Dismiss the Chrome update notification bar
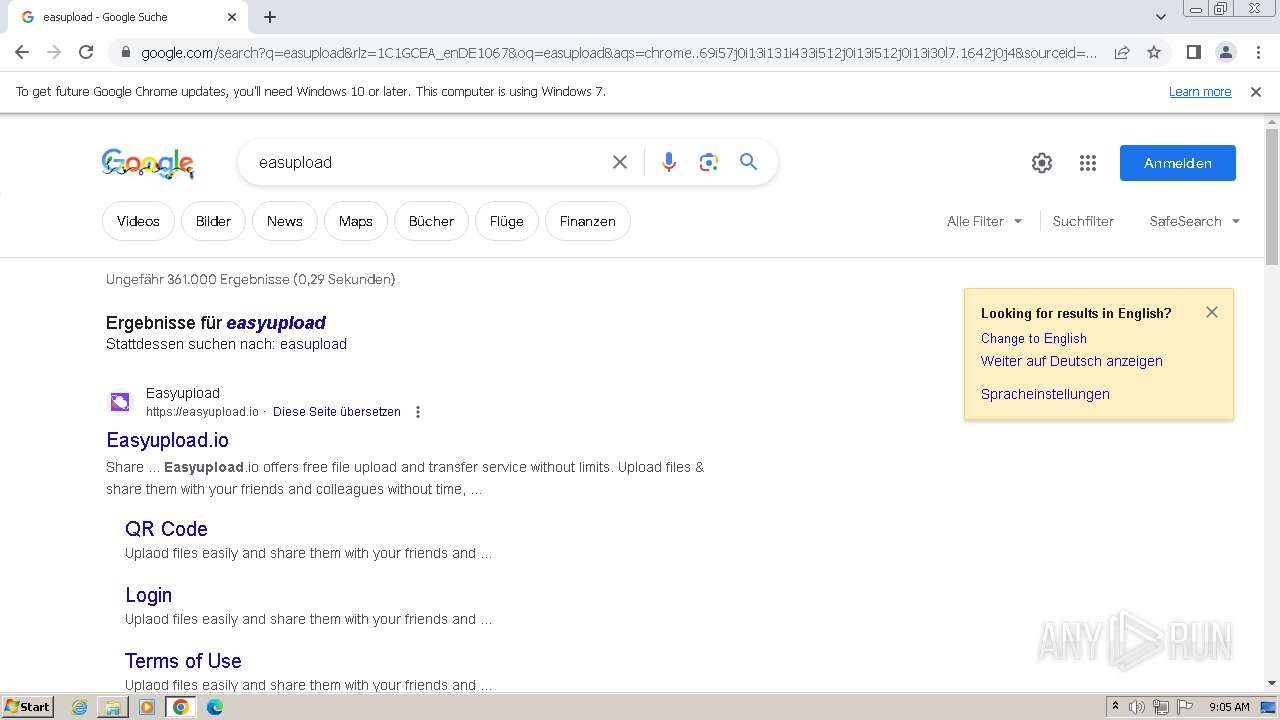Image resolution: width=1280 pixels, height=720 pixels. tap(1256, 91)
